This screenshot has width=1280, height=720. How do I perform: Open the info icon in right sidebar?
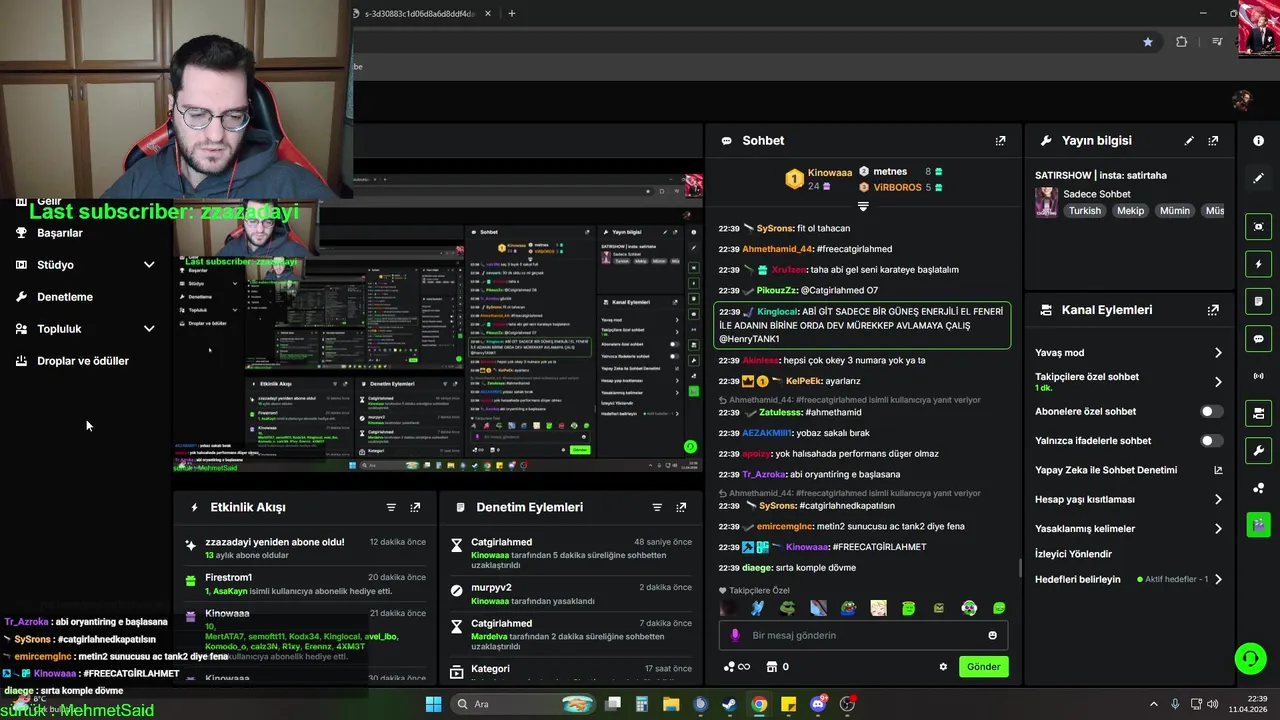point(1259,141)
